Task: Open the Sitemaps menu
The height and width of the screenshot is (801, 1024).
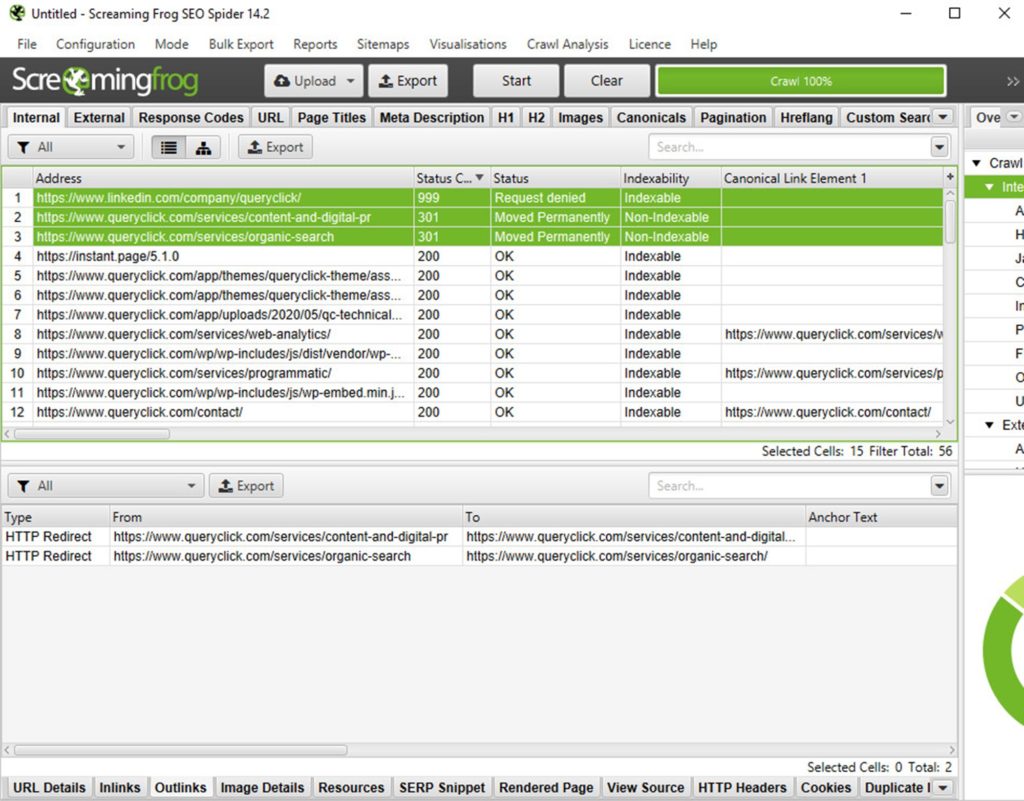Action: pyautogui.click(x=383, y=44)
